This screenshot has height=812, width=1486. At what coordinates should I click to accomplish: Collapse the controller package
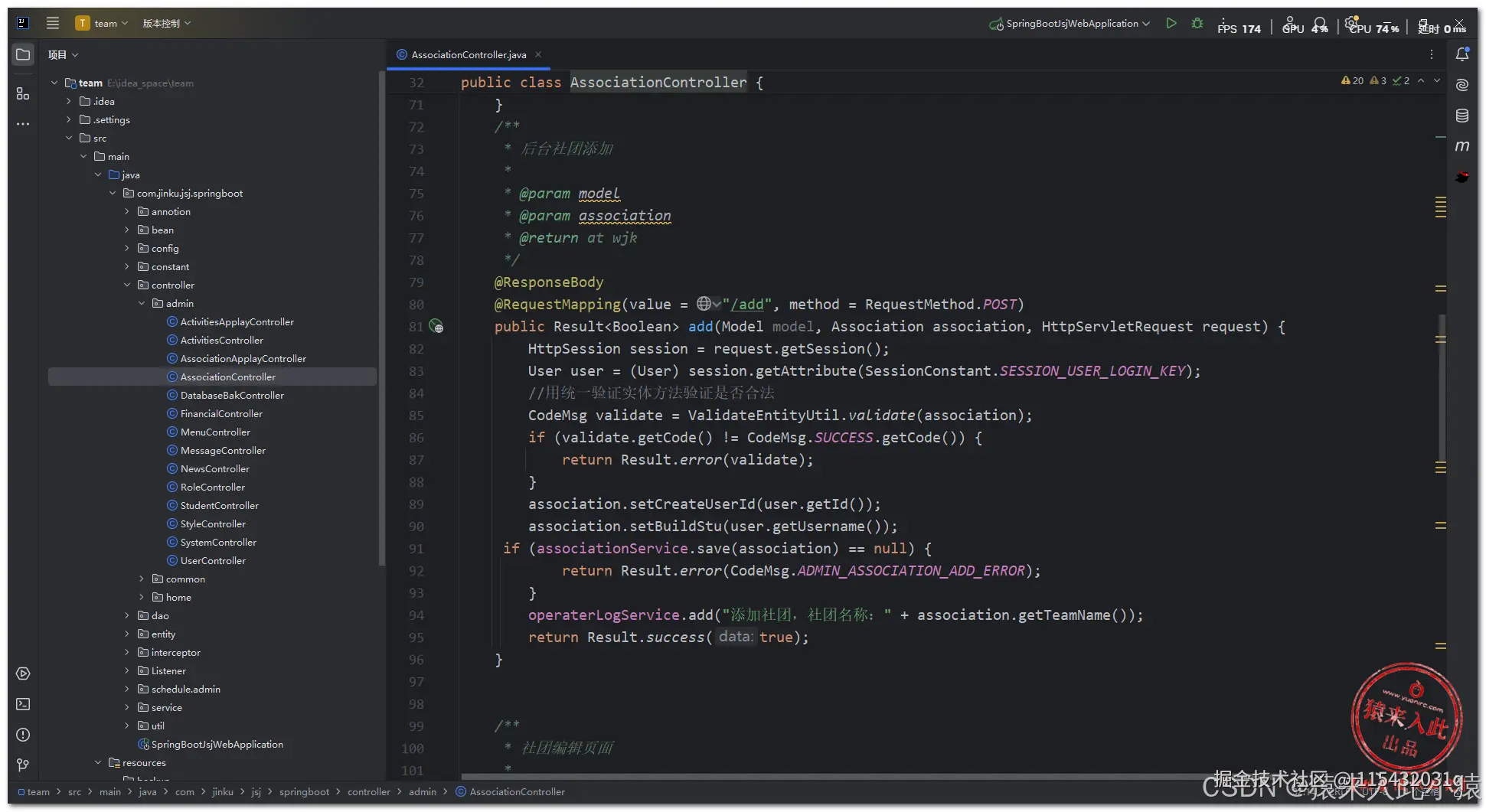coord(127,285)
